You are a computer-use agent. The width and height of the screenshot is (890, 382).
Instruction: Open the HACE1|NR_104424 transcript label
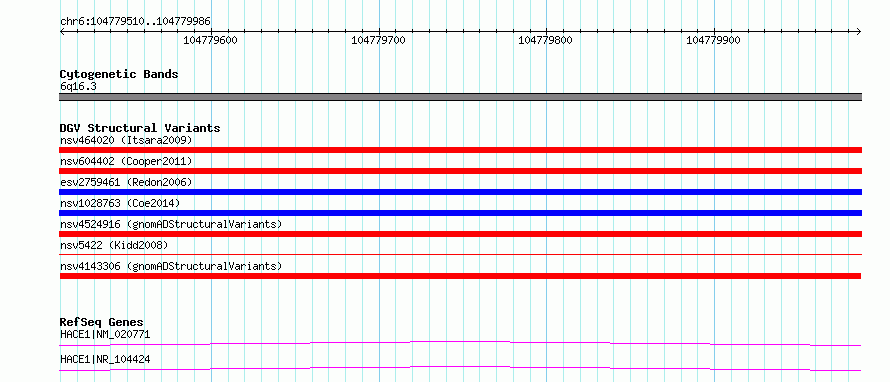click(x=105, y=359)
